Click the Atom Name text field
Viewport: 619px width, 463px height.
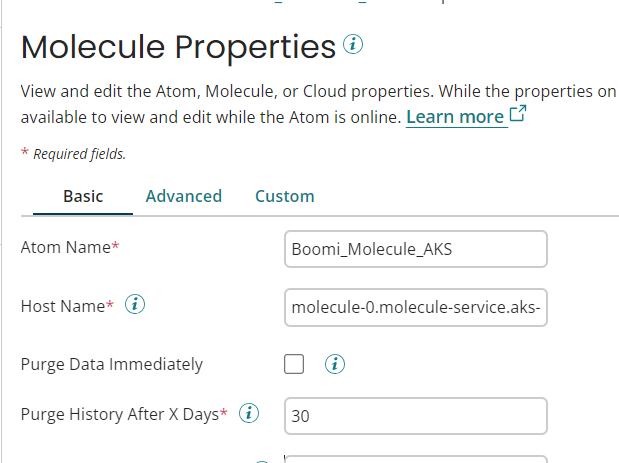pyautogui.click(x=416, y=249)
